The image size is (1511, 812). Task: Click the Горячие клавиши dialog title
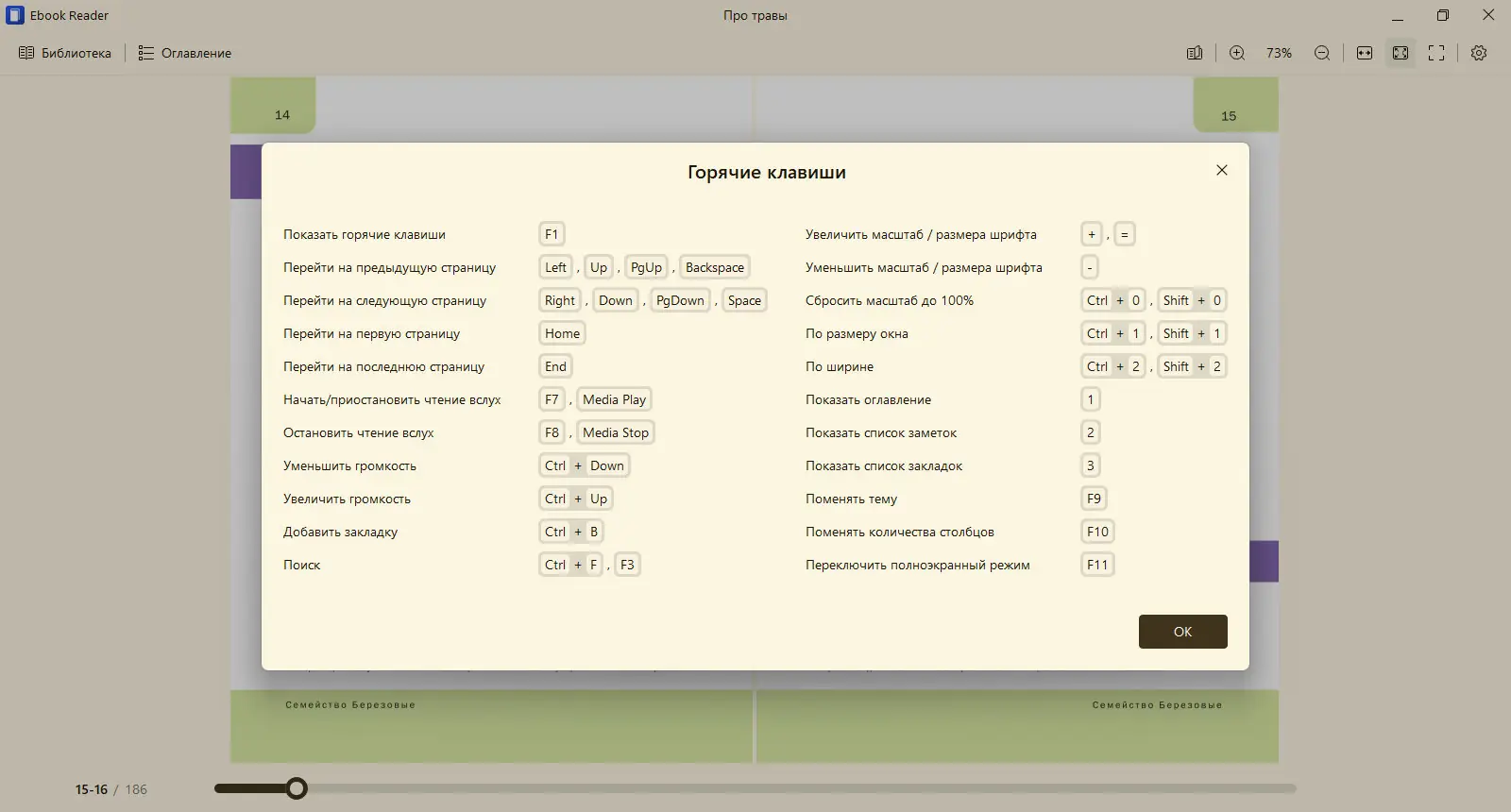[767, 172]
